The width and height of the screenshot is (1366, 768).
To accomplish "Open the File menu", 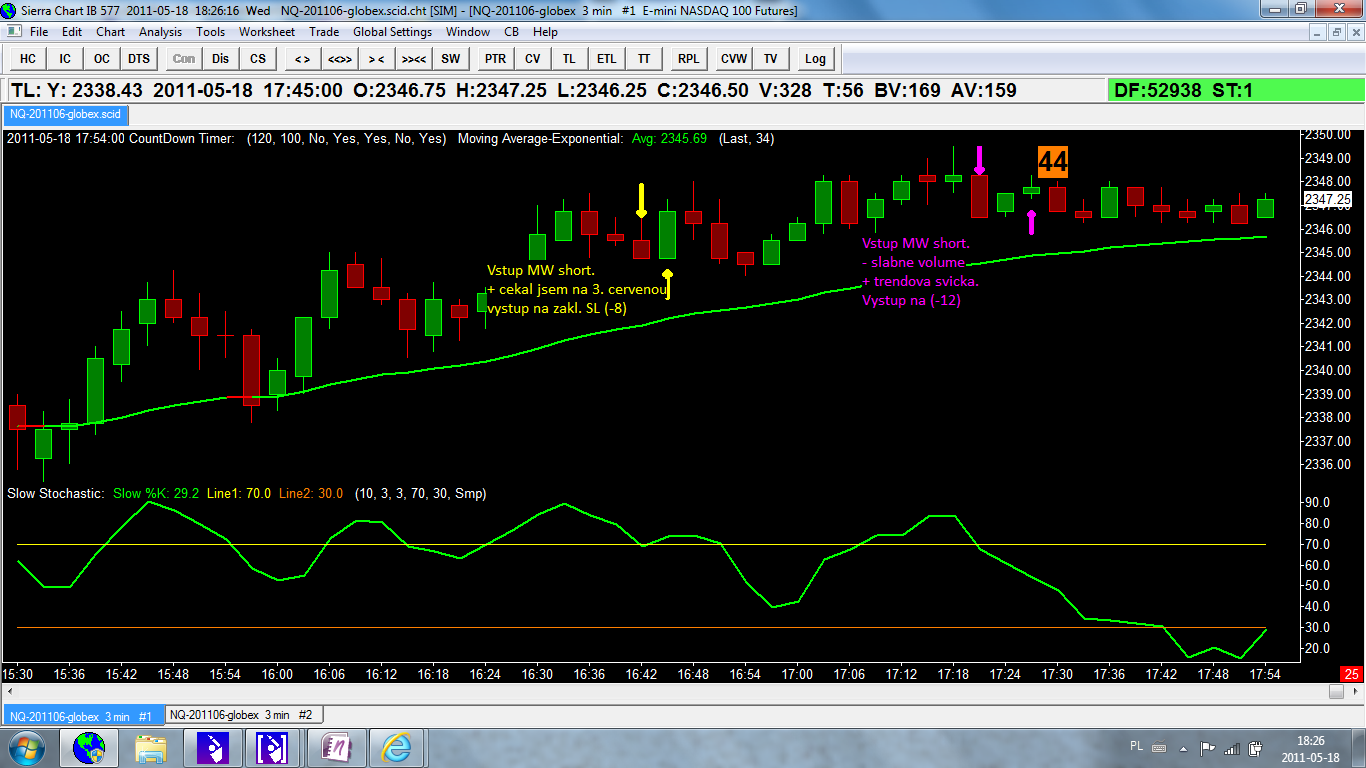I will coord(39,32).
